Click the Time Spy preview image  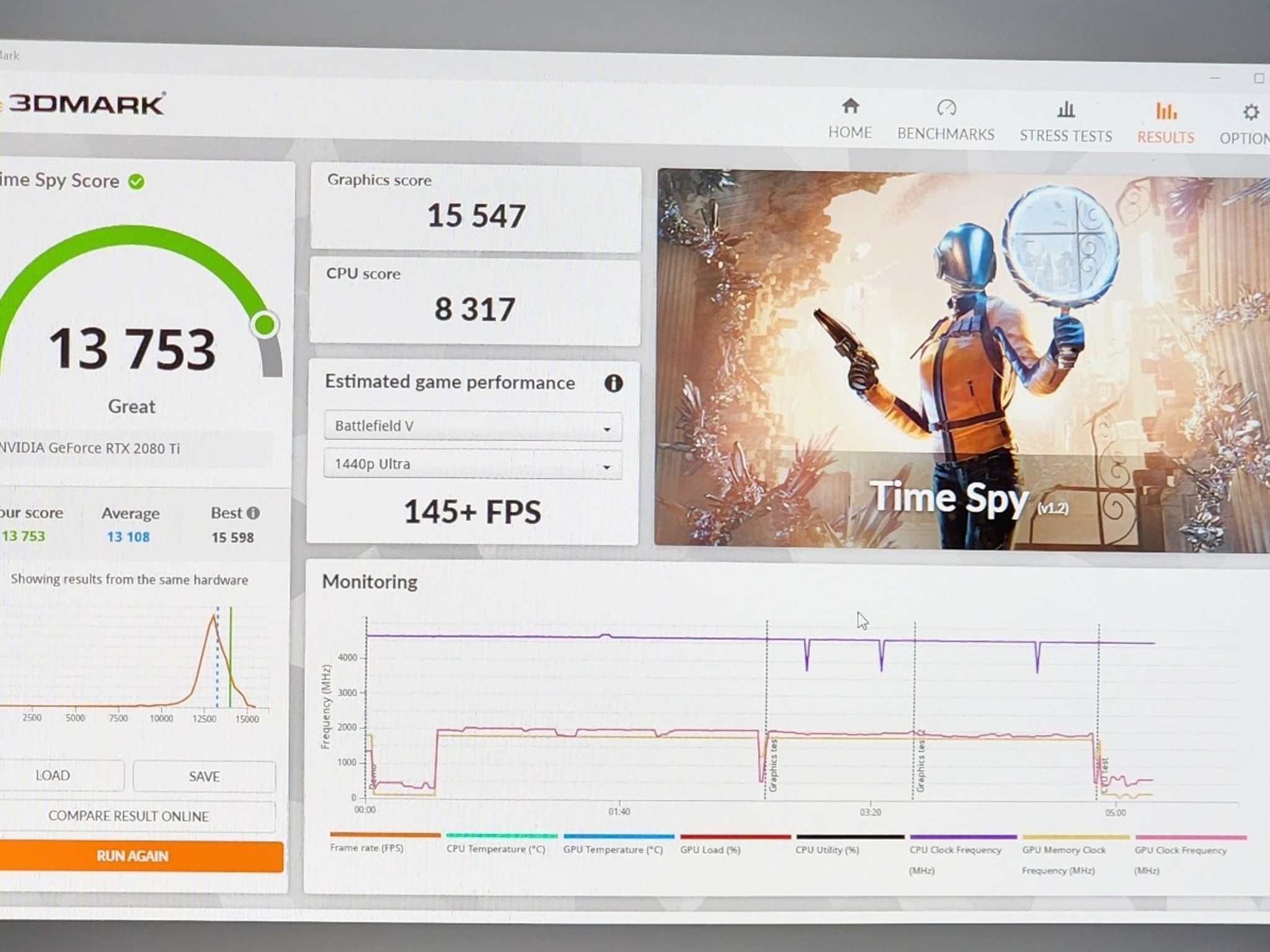click(962, 361)
